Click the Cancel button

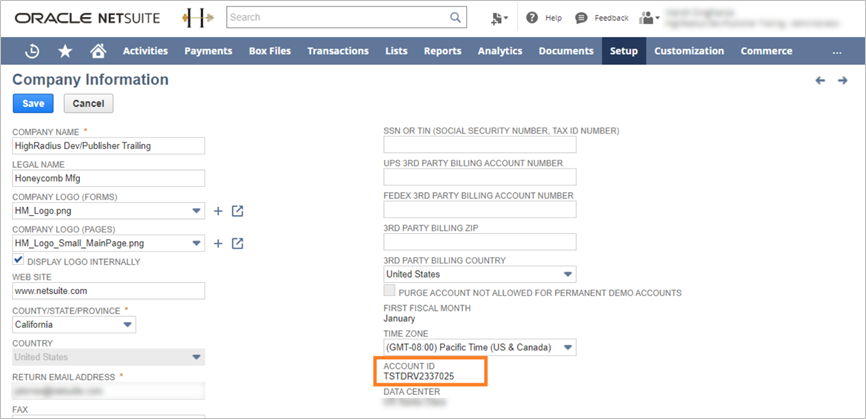point(88,103)
